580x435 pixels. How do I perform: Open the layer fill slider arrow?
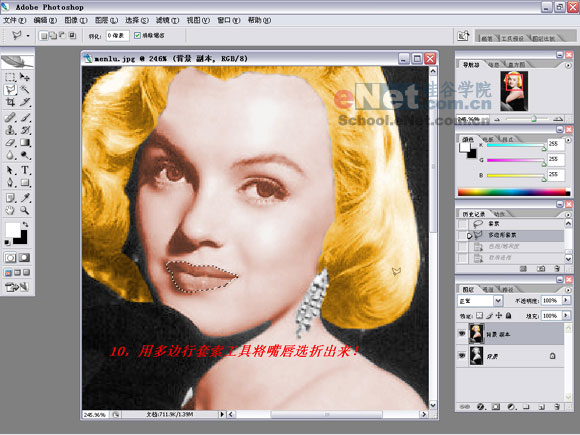[566, 316]
